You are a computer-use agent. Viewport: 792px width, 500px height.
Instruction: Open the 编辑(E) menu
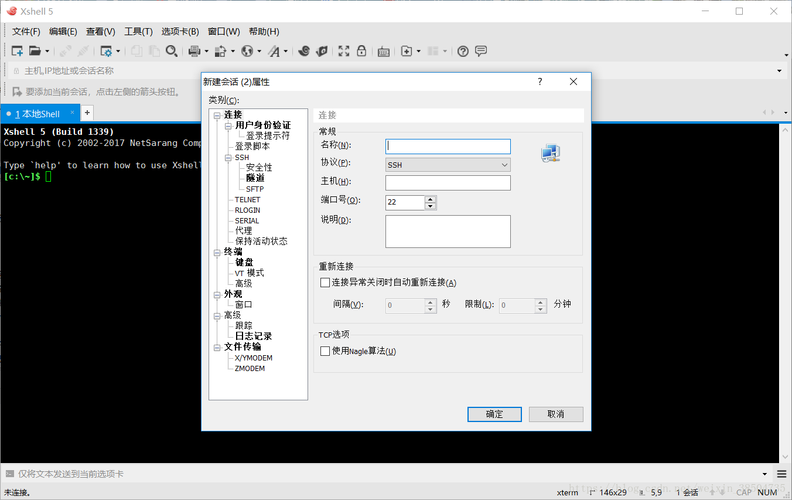pos(63,31)
